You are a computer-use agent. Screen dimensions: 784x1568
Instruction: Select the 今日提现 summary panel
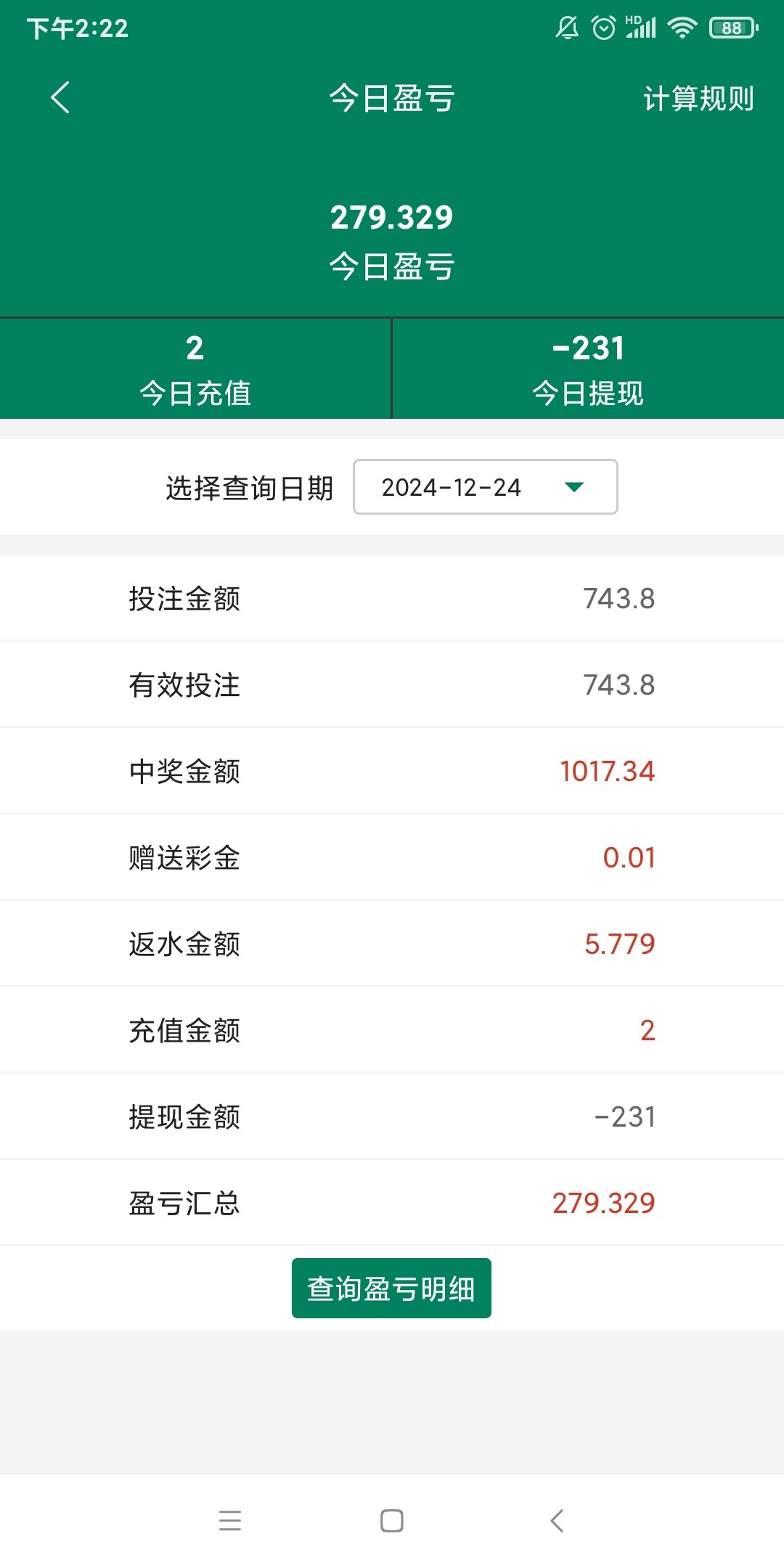pos(588,369)
